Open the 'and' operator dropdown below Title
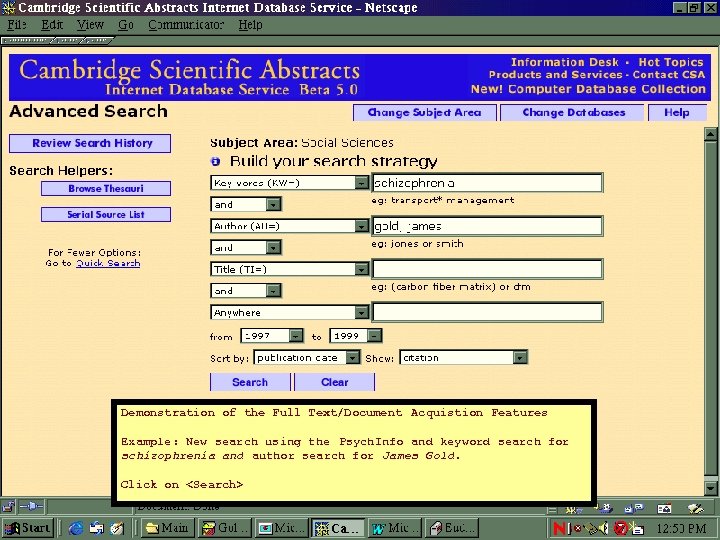 (273, 291)
